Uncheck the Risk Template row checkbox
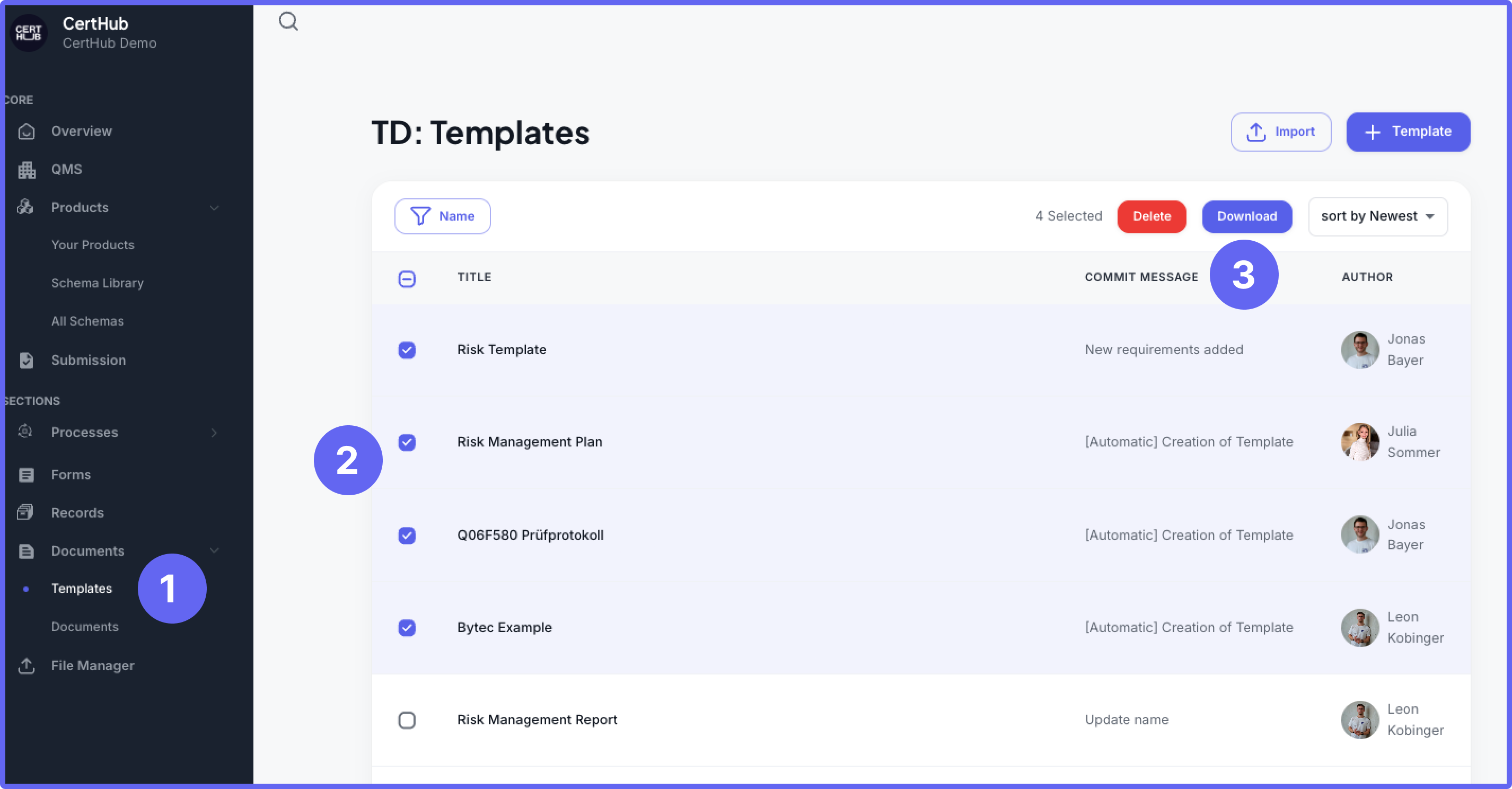Screen dimensions: 1512x789 point(407,350)
